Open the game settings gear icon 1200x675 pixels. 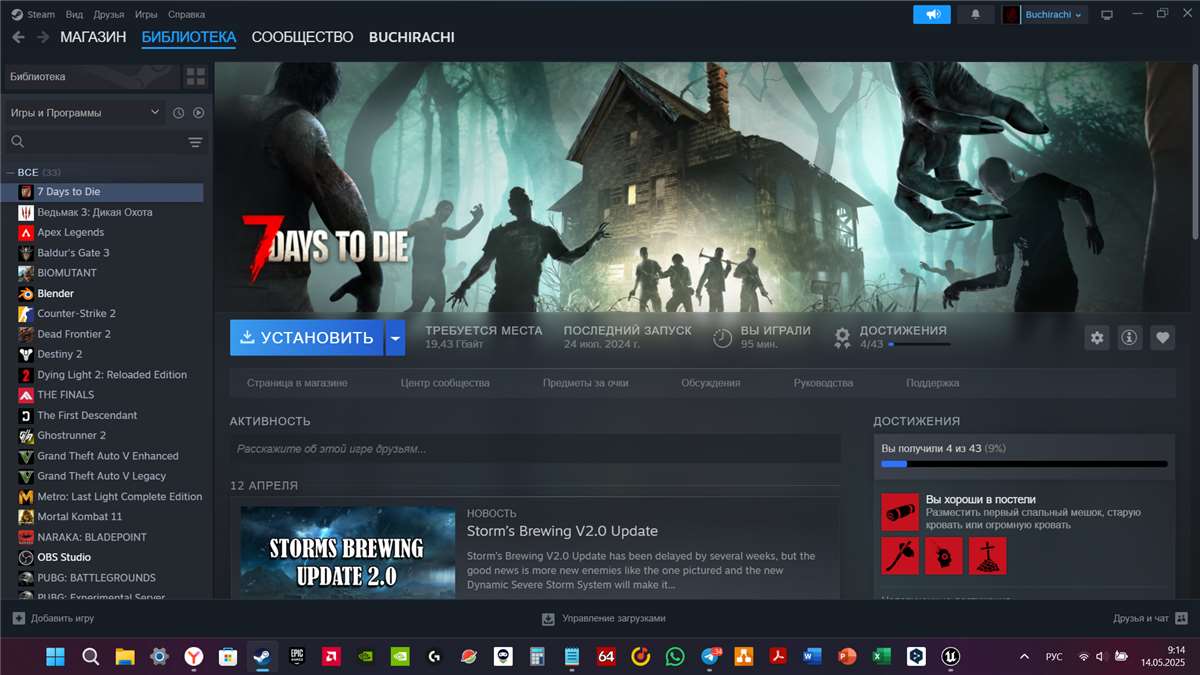pos(1096,338)
